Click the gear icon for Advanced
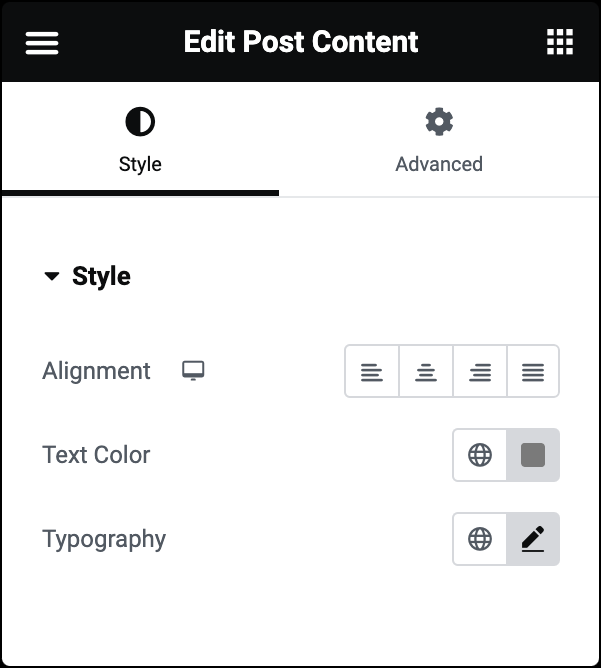 (x=439, y=122)
